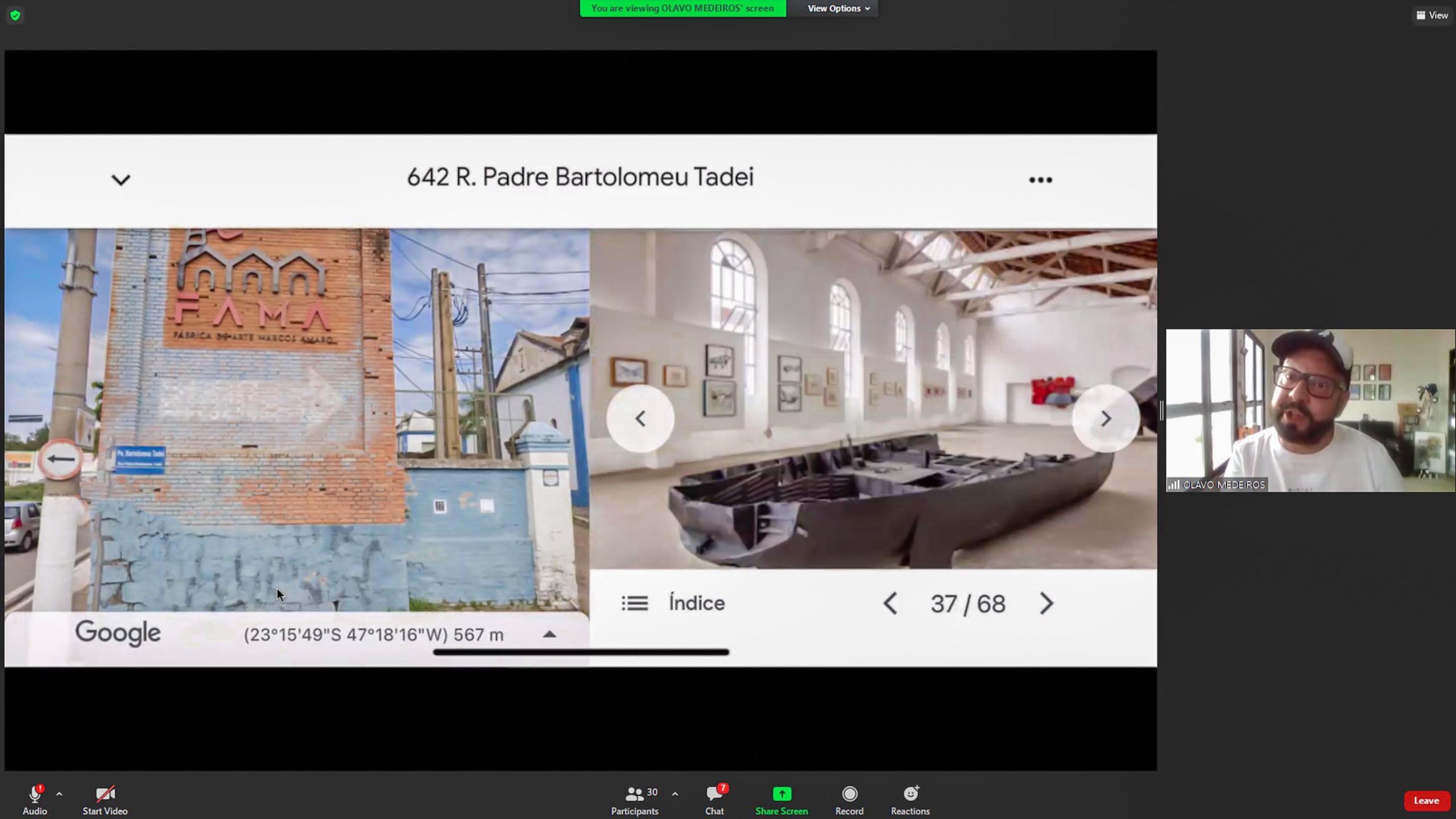Unmute using the Audio microphone icon
1456x819 pixels.
click(x=35, y=794)
